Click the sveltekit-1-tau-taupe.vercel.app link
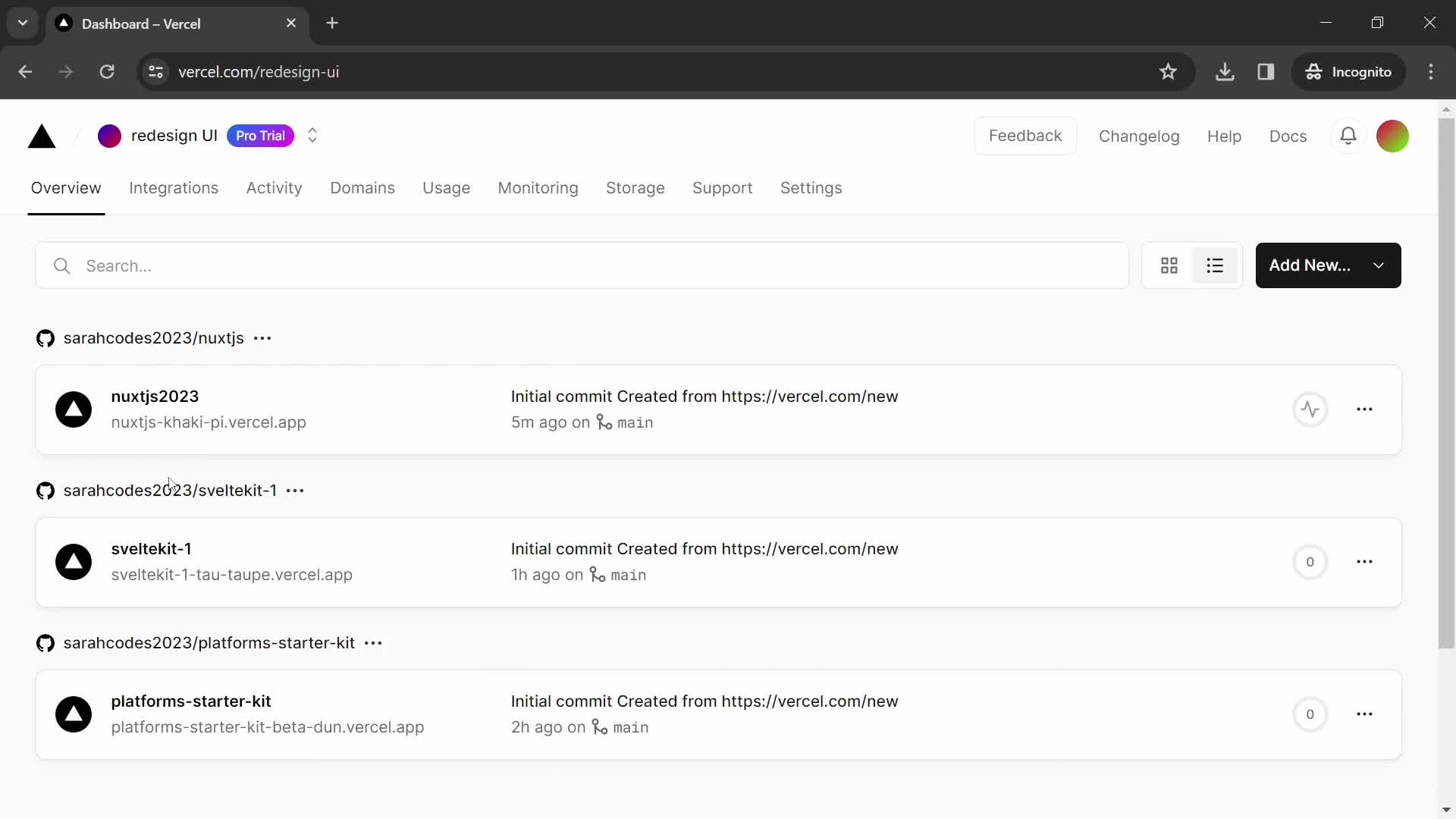The height and width of the screenshot is (819, 1456). point(231,574)
